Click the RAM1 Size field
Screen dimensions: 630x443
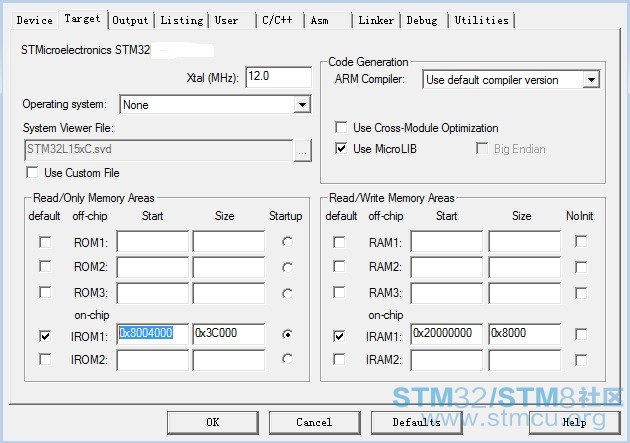tap(524, 241)
